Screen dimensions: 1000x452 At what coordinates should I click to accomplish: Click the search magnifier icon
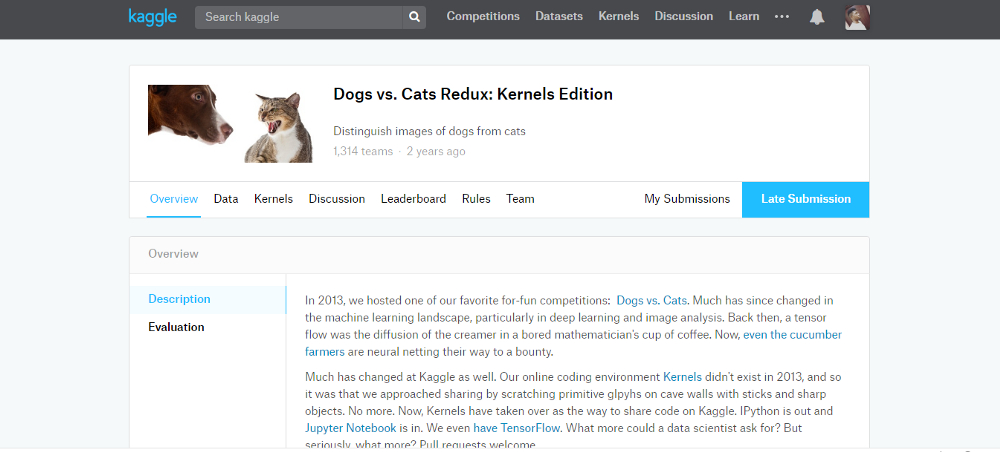(x=414, y=17)
